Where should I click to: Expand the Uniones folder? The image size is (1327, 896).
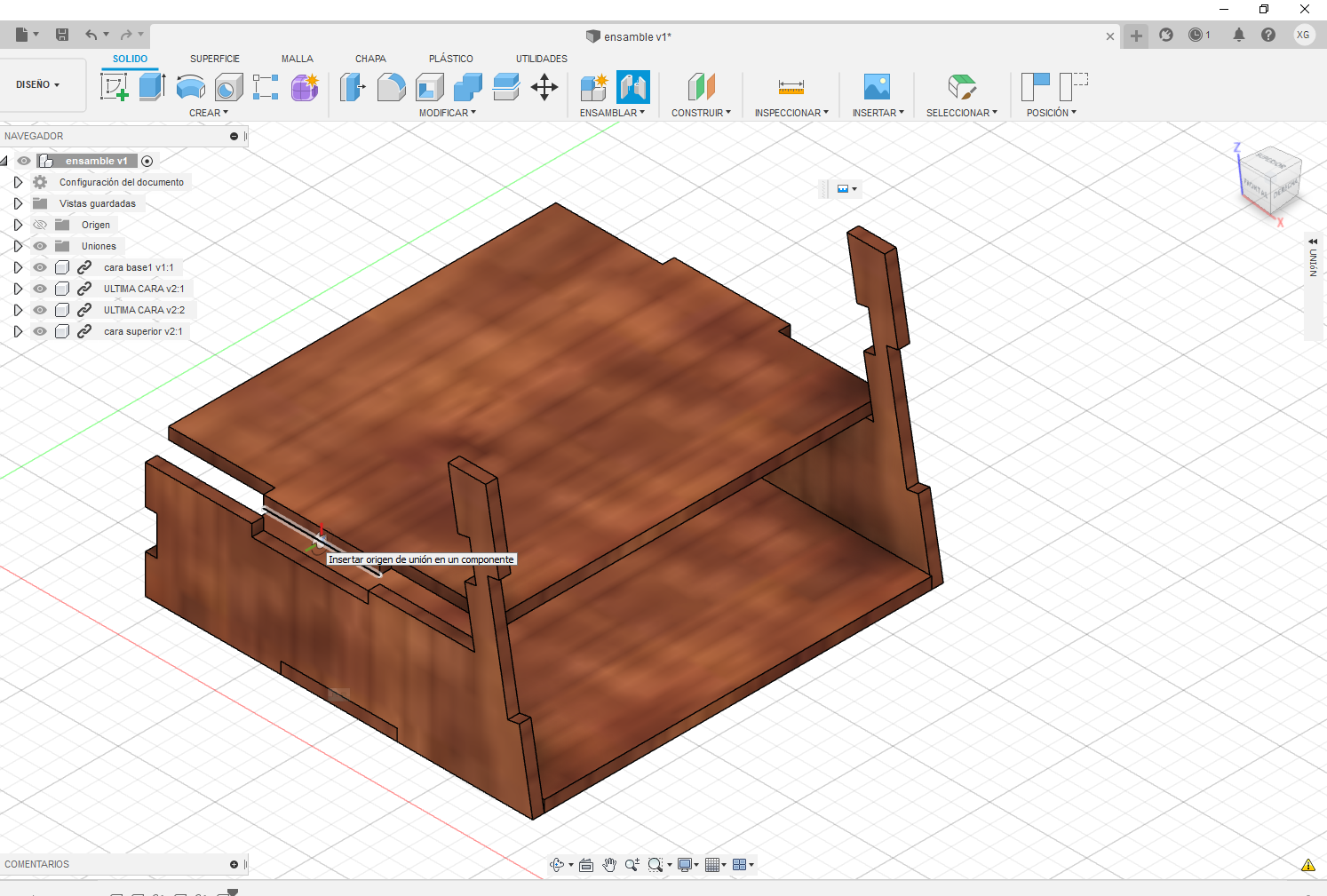point(18,246)
